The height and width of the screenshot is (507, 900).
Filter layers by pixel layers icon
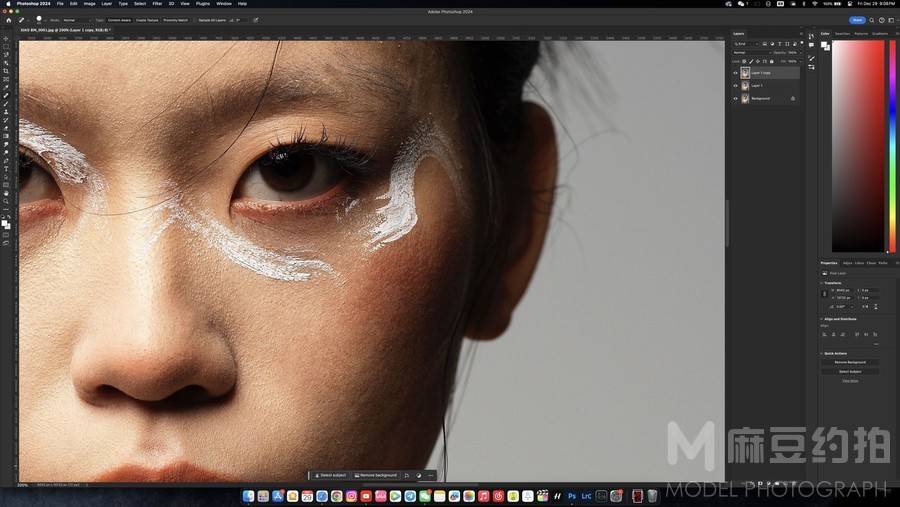pyautogui.click(x=765, y=44)
